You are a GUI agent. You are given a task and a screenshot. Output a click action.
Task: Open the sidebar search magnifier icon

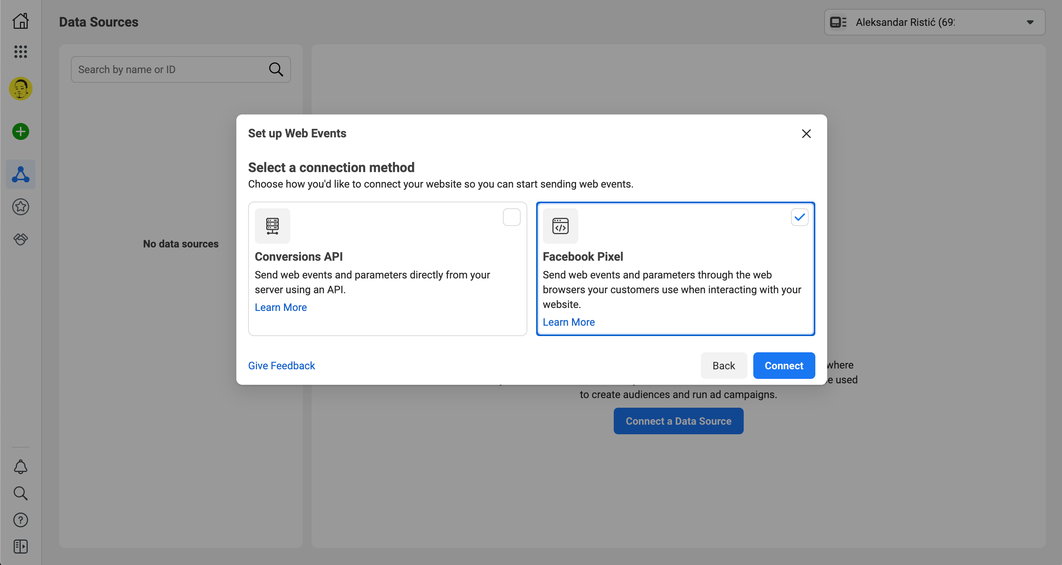(x=20, y=493)
